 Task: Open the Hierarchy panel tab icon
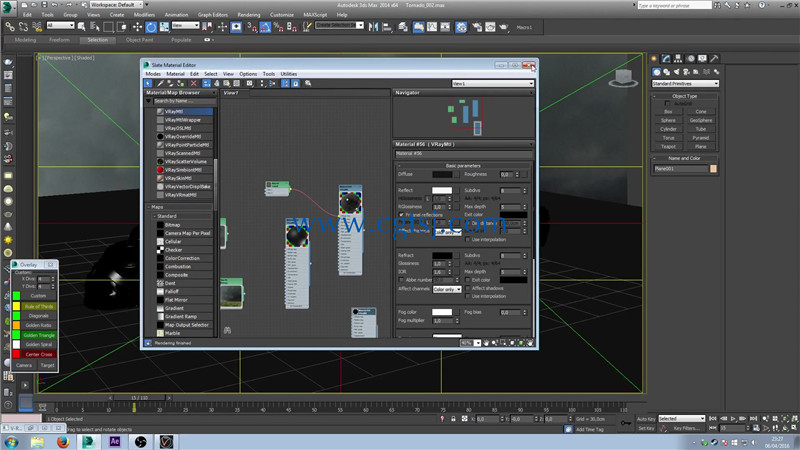(678, 59)
